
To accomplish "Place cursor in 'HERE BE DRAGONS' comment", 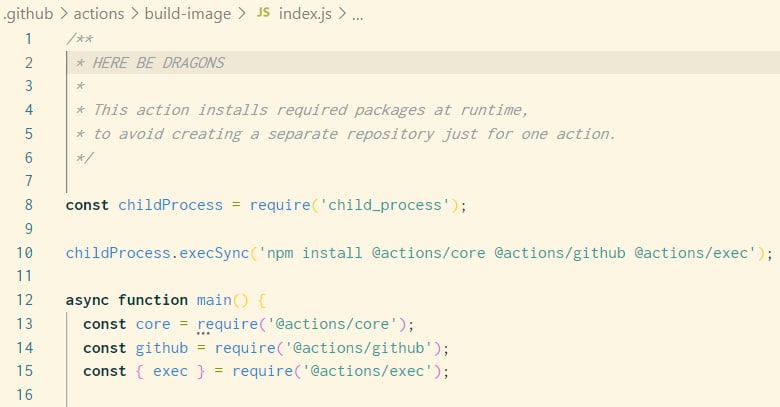I will pyautogui.click(x=159, y=63).
